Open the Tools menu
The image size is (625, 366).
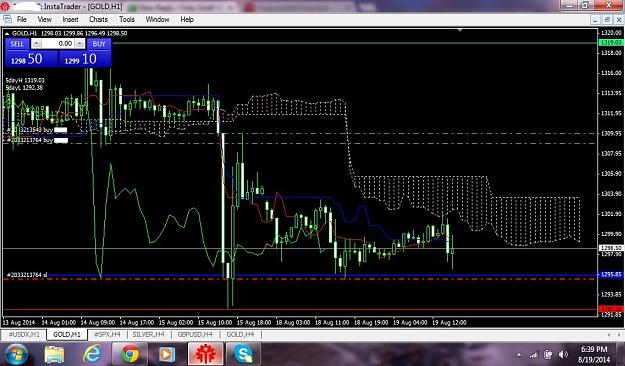(127, 19)
